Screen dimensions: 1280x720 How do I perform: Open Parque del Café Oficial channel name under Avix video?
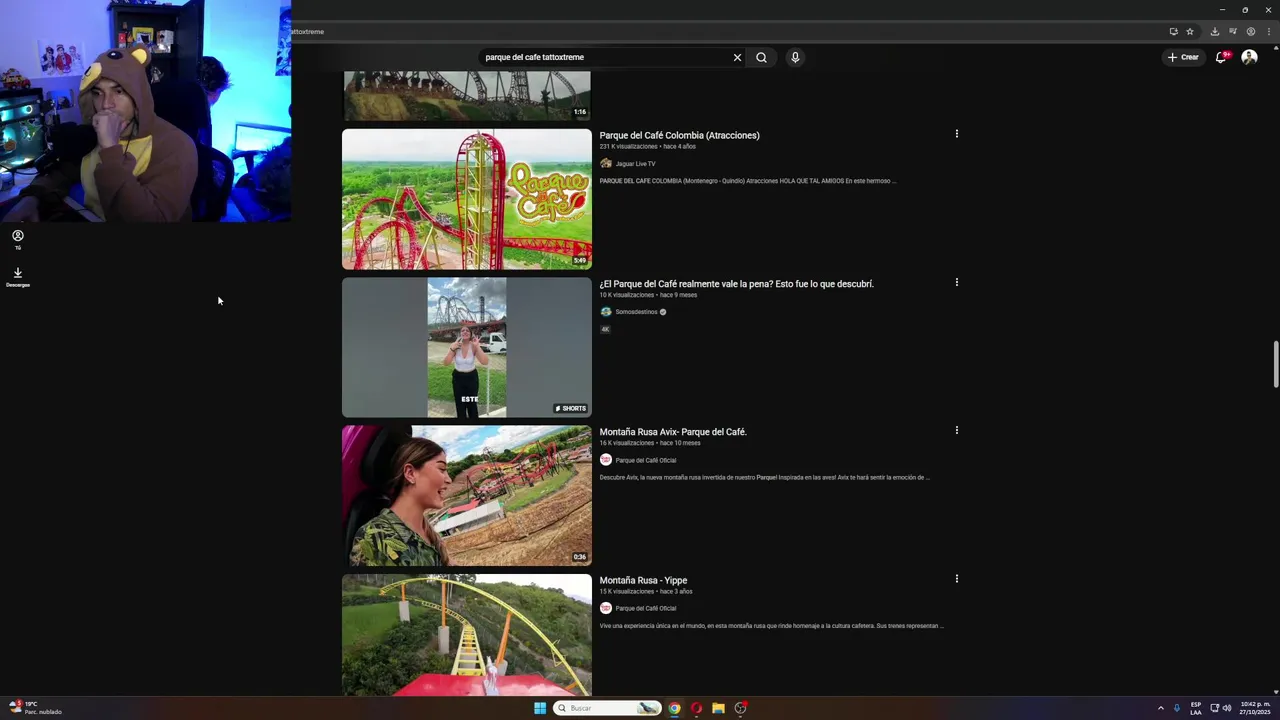[646, 460]
